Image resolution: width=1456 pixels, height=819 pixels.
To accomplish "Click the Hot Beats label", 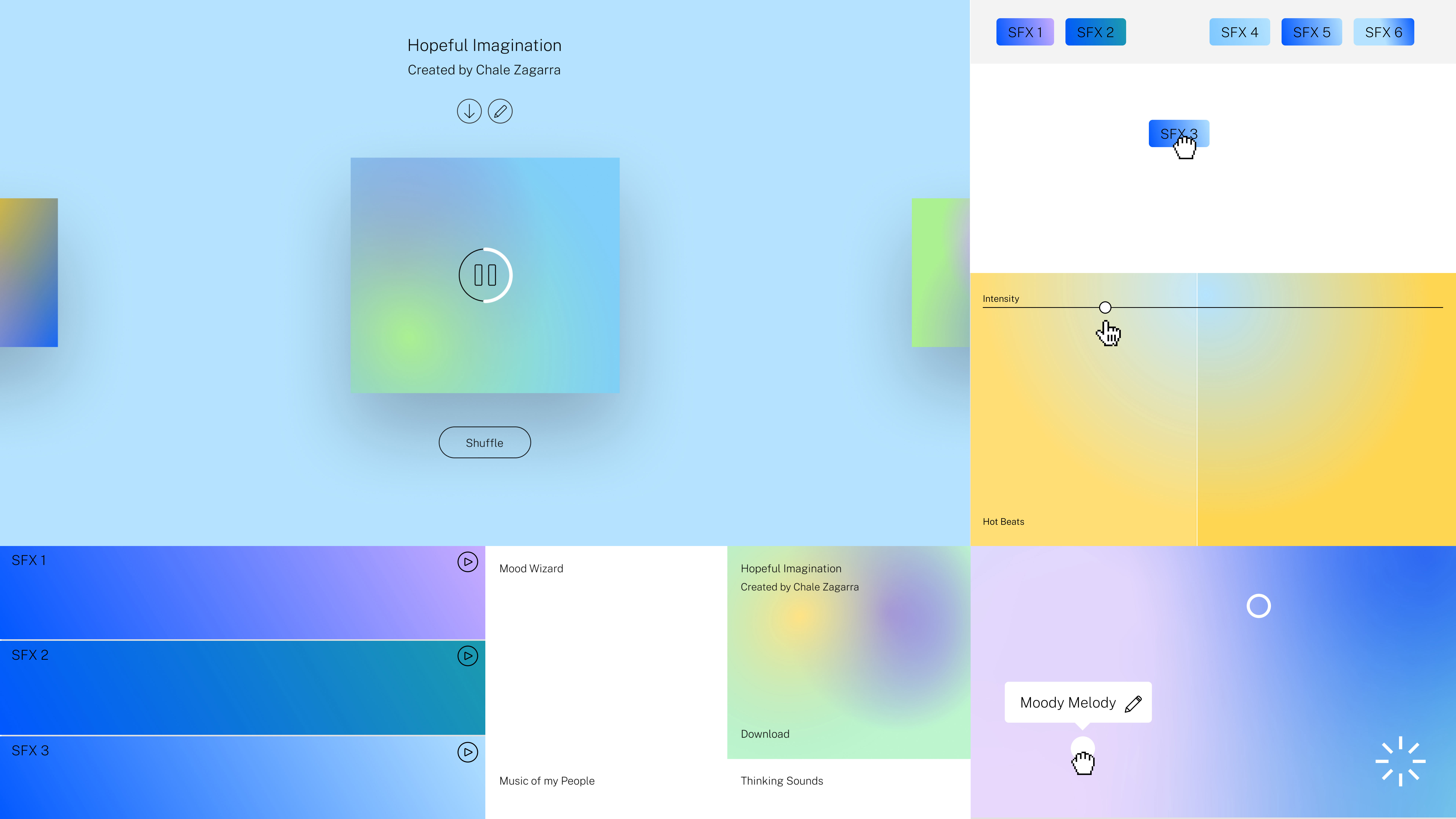I will (x=1003, y=522).
